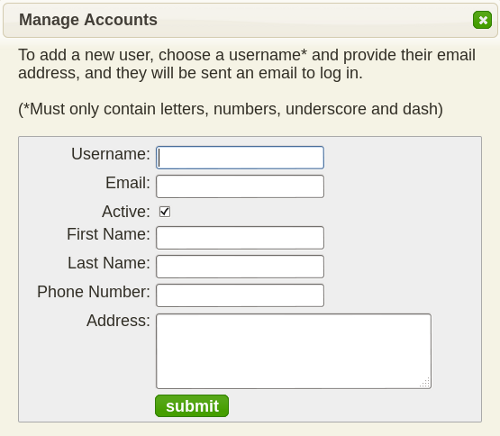Focus the Email input box
The image size is (500, 436).
(240, 186)
